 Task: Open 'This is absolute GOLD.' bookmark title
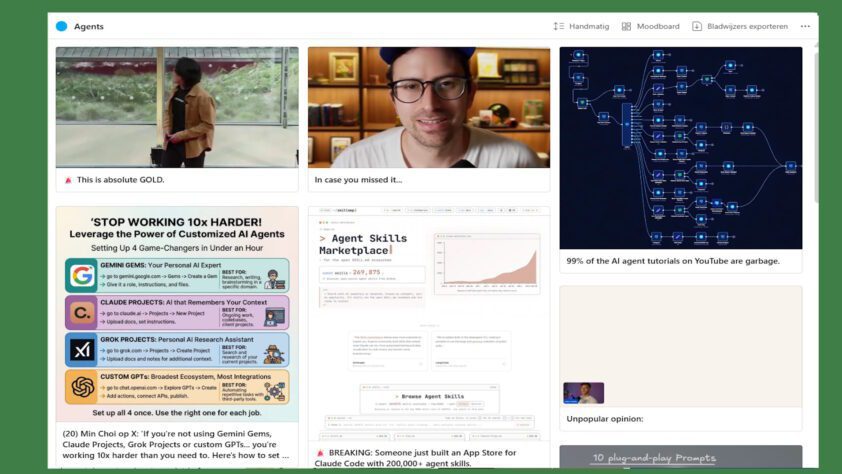click(120, 180)
